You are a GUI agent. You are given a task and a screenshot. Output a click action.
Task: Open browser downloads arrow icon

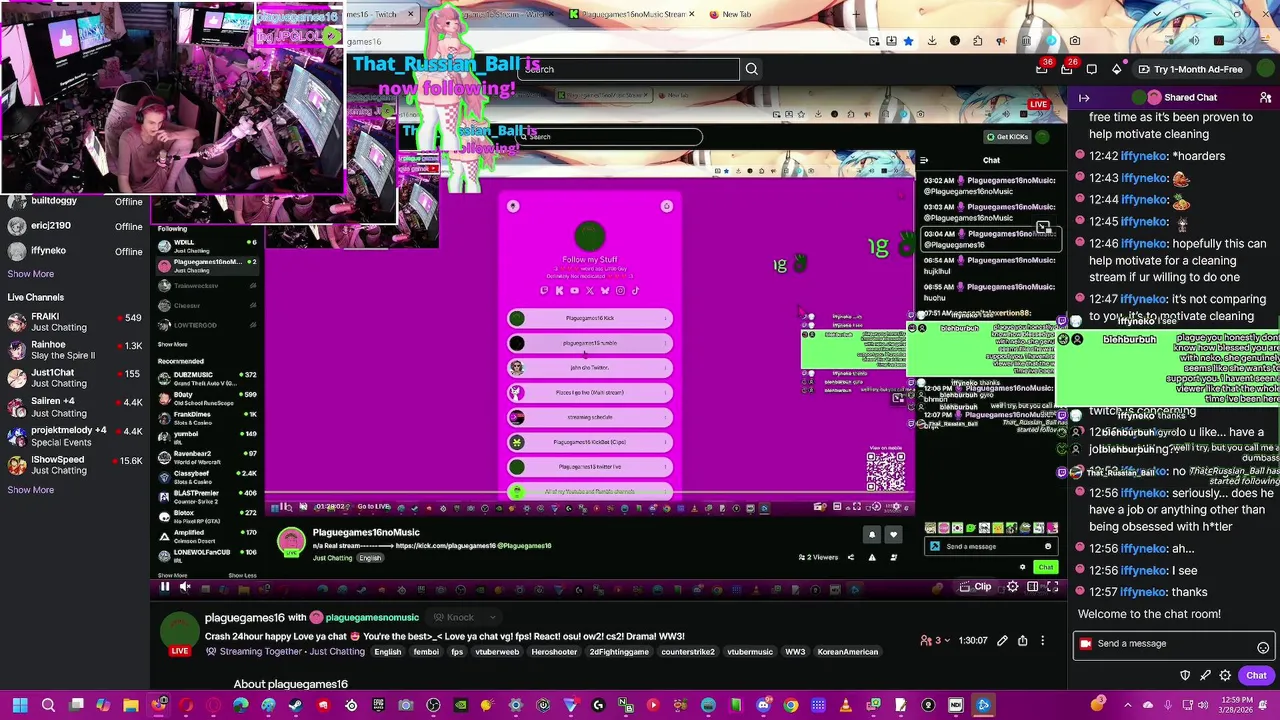click(x=931, y=41)
